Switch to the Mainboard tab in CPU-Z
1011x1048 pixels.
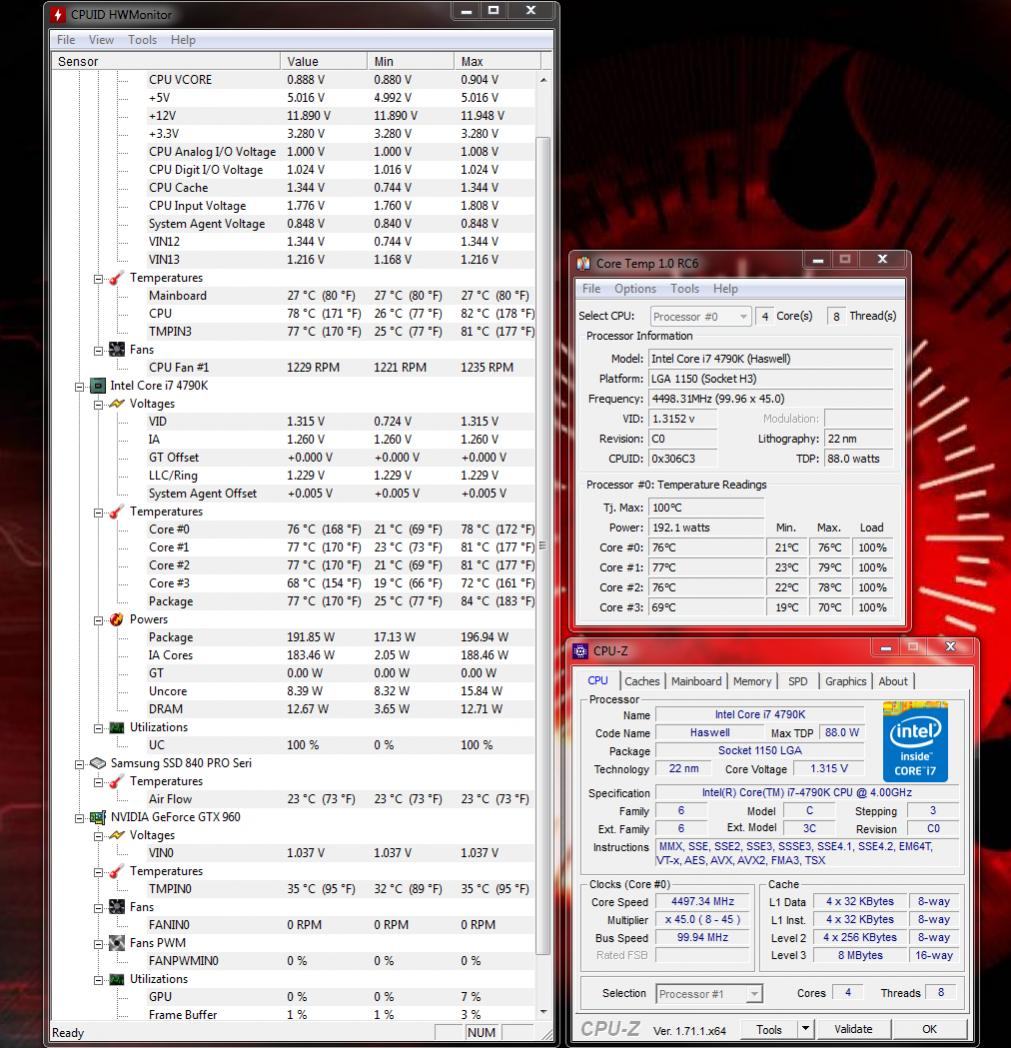click(696, 681)
